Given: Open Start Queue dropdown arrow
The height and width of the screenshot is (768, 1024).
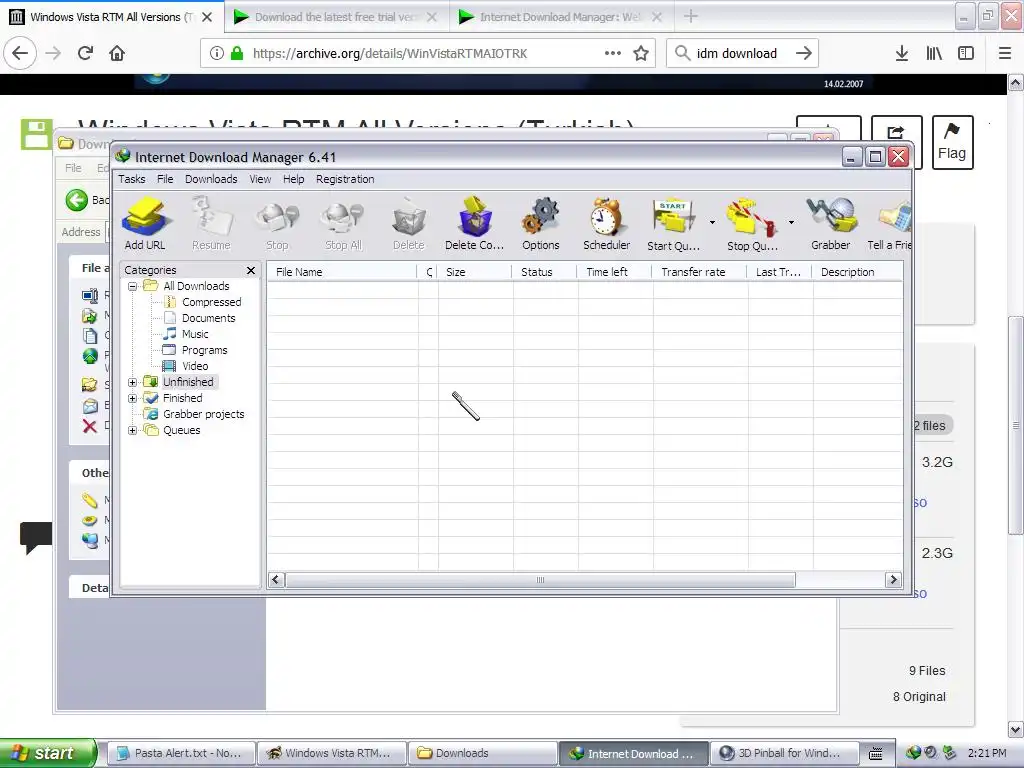Looking at the screenshot, I should pos(712,223).
